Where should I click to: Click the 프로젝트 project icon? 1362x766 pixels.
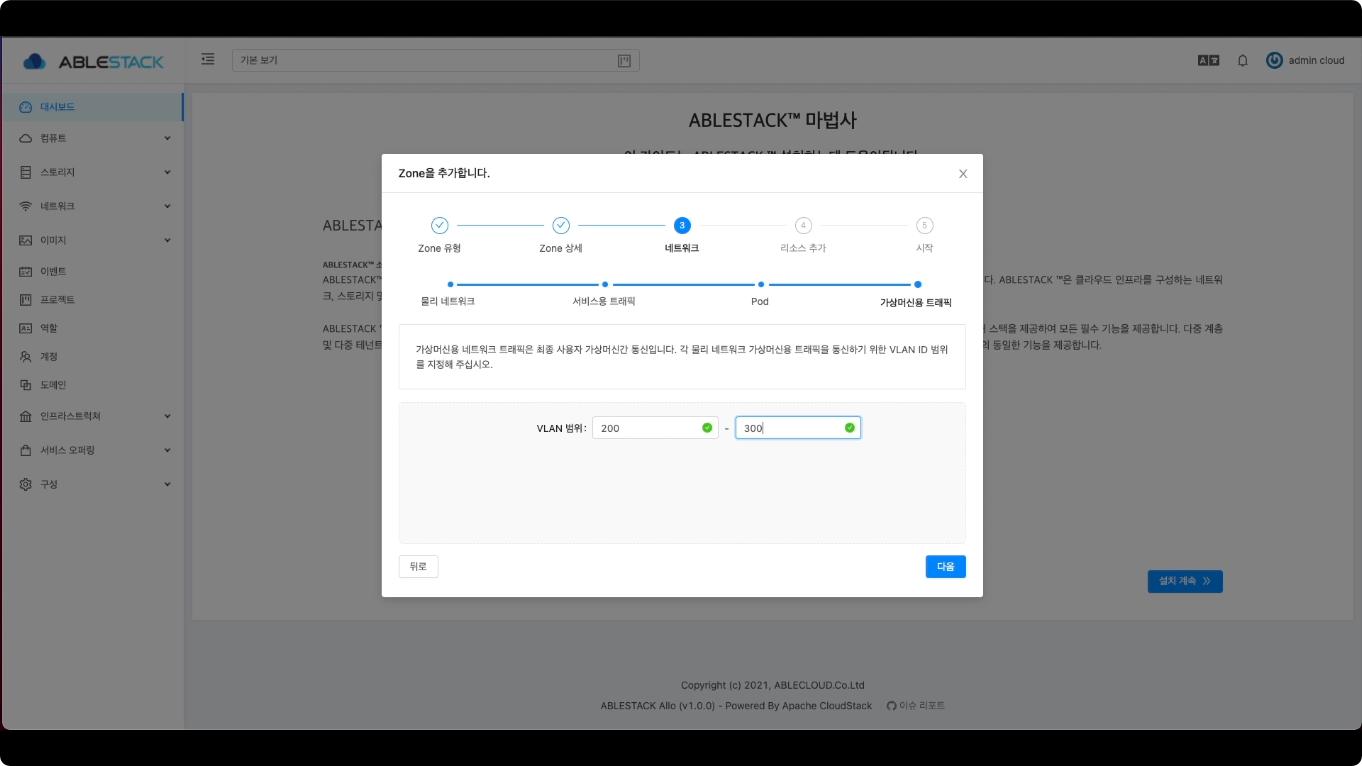click(26, 300)
